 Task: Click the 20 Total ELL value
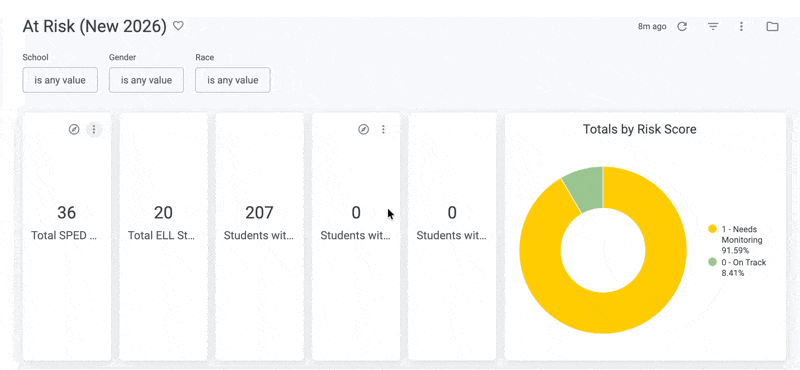click(163, 213)
